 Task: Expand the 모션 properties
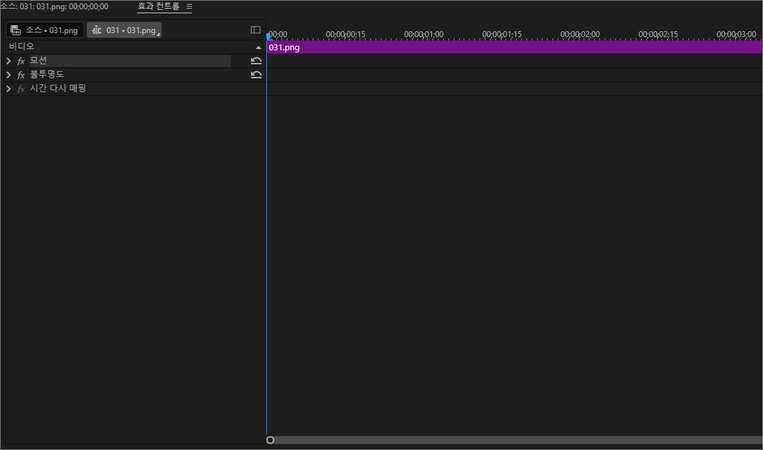coord(9,61)
